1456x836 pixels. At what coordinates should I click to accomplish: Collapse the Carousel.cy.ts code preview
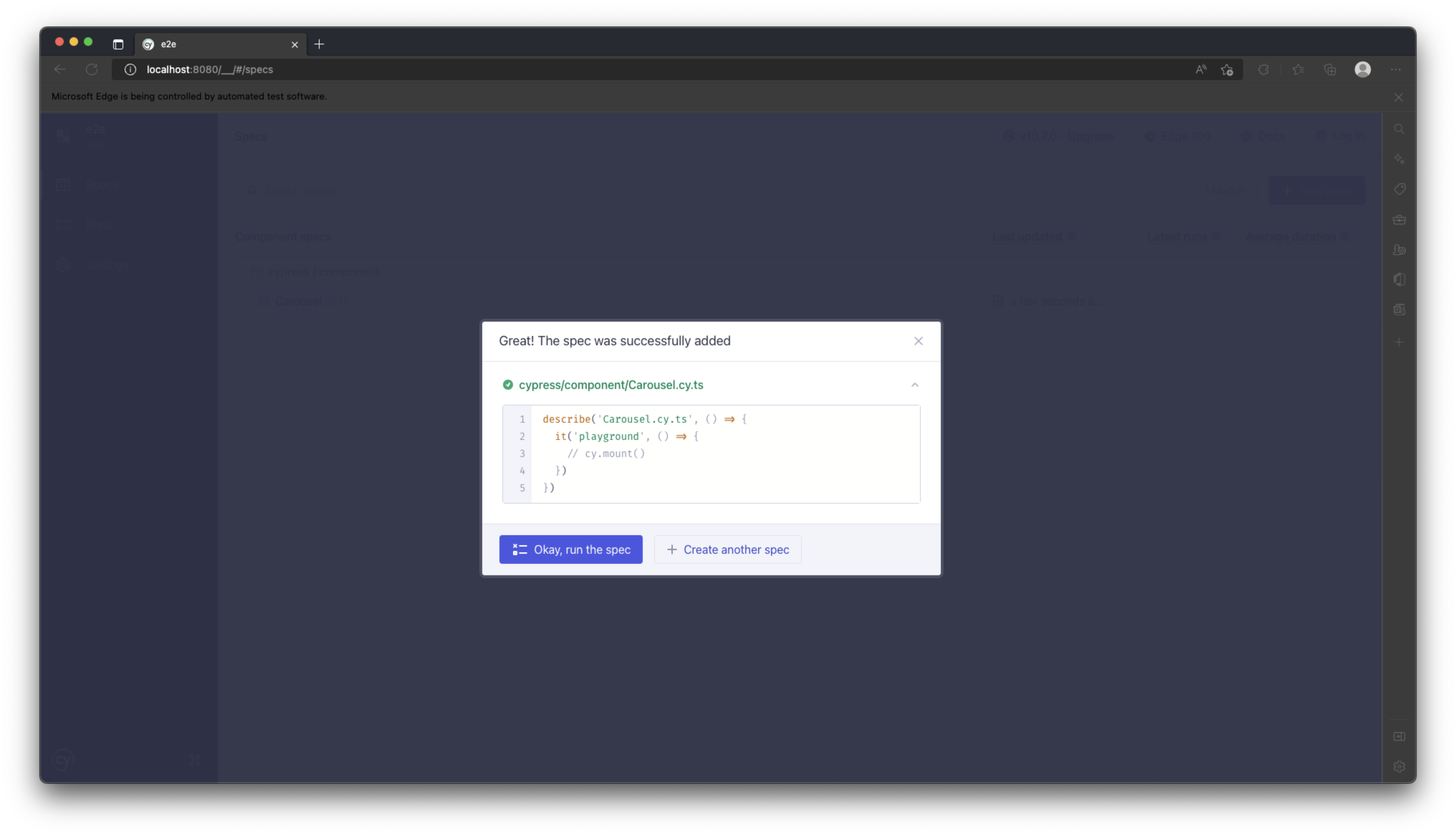click(915, 385)
